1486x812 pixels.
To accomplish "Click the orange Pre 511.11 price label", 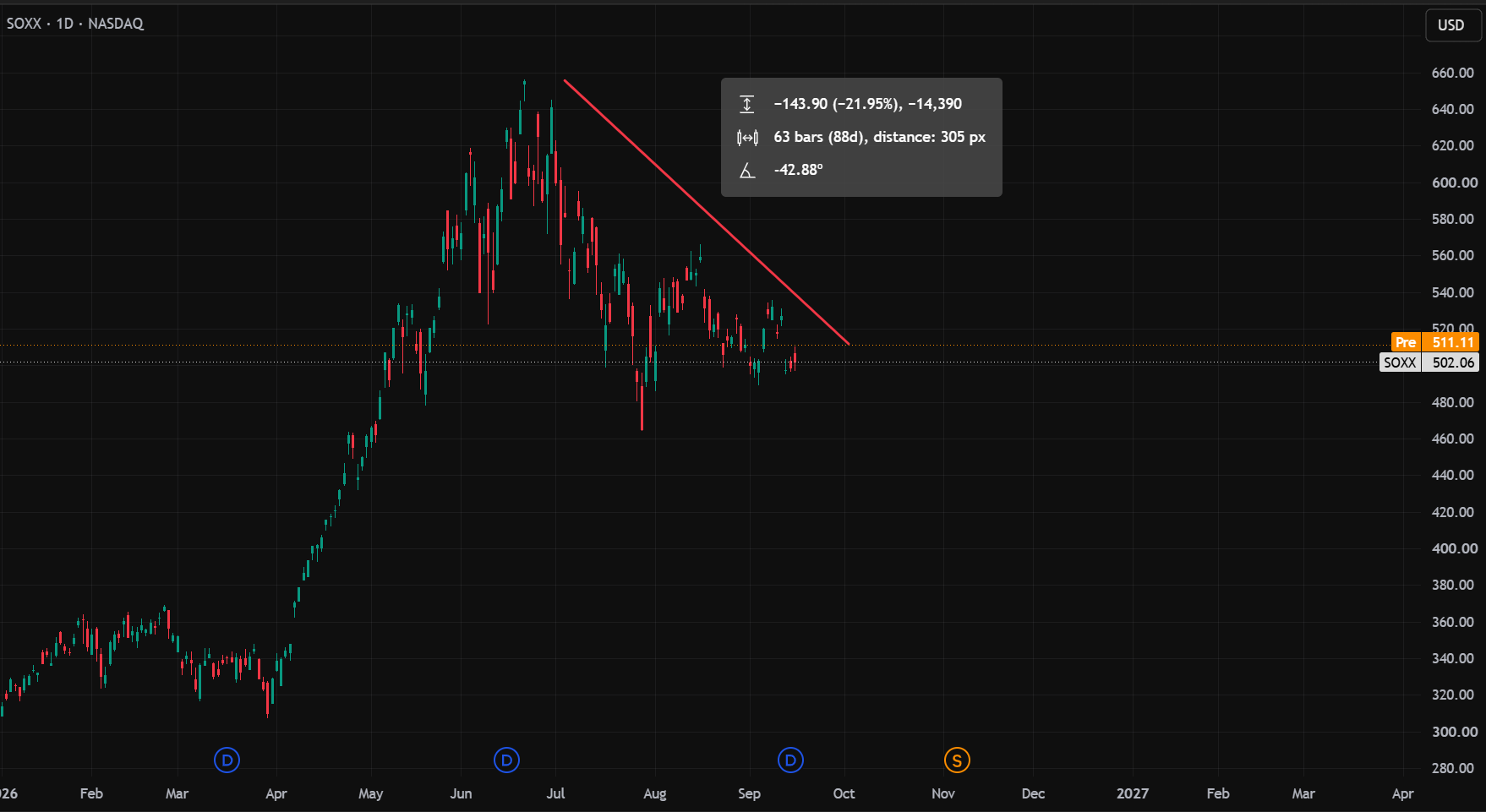I will pos(1434,342).
